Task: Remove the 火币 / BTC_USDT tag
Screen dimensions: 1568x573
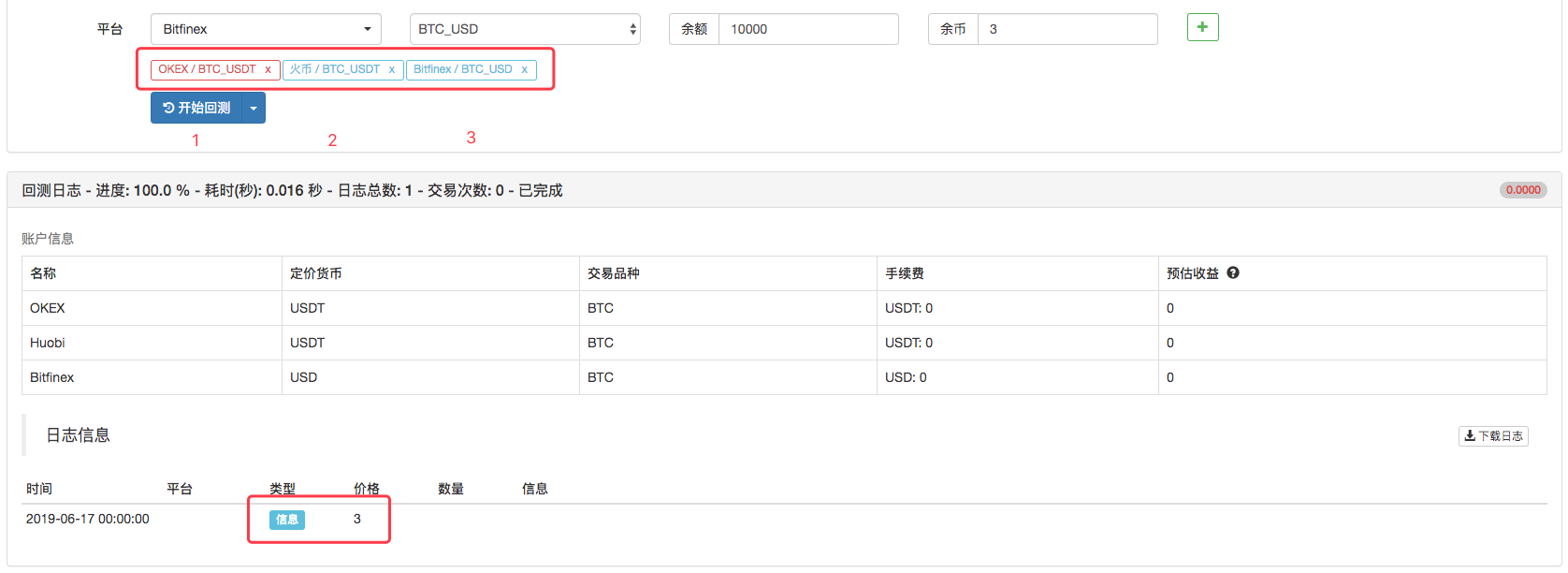Action: (392, 69)
